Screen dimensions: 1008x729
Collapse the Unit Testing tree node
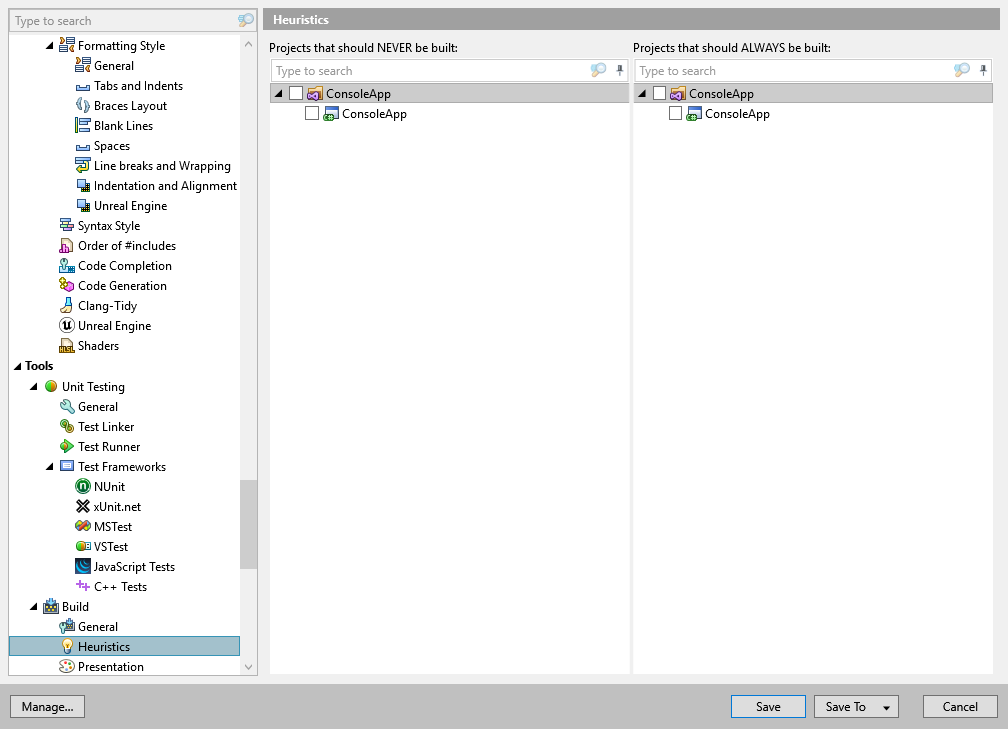(x=34, y=386)
